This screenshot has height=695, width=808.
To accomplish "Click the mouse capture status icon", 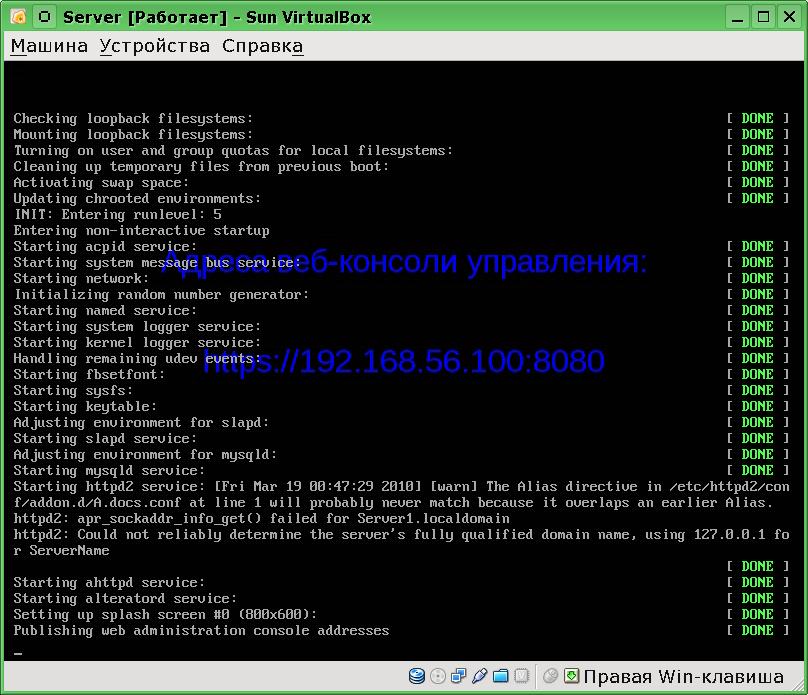I will tap(550, 676).
